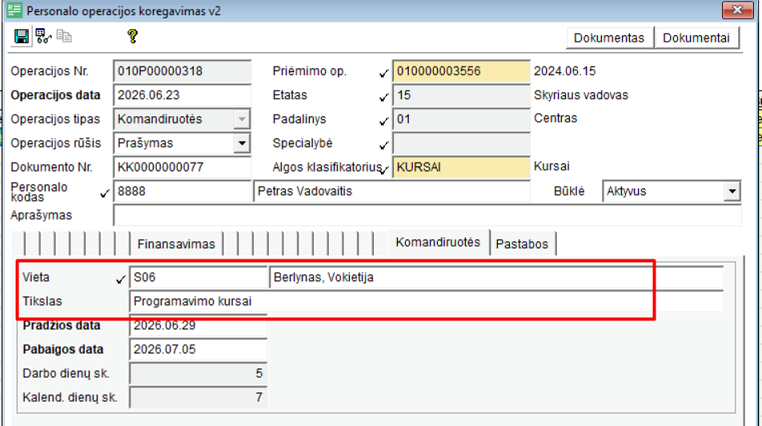Click the Pabaigos data field
The width and height of the screenshot is (762, 426).
198,349
